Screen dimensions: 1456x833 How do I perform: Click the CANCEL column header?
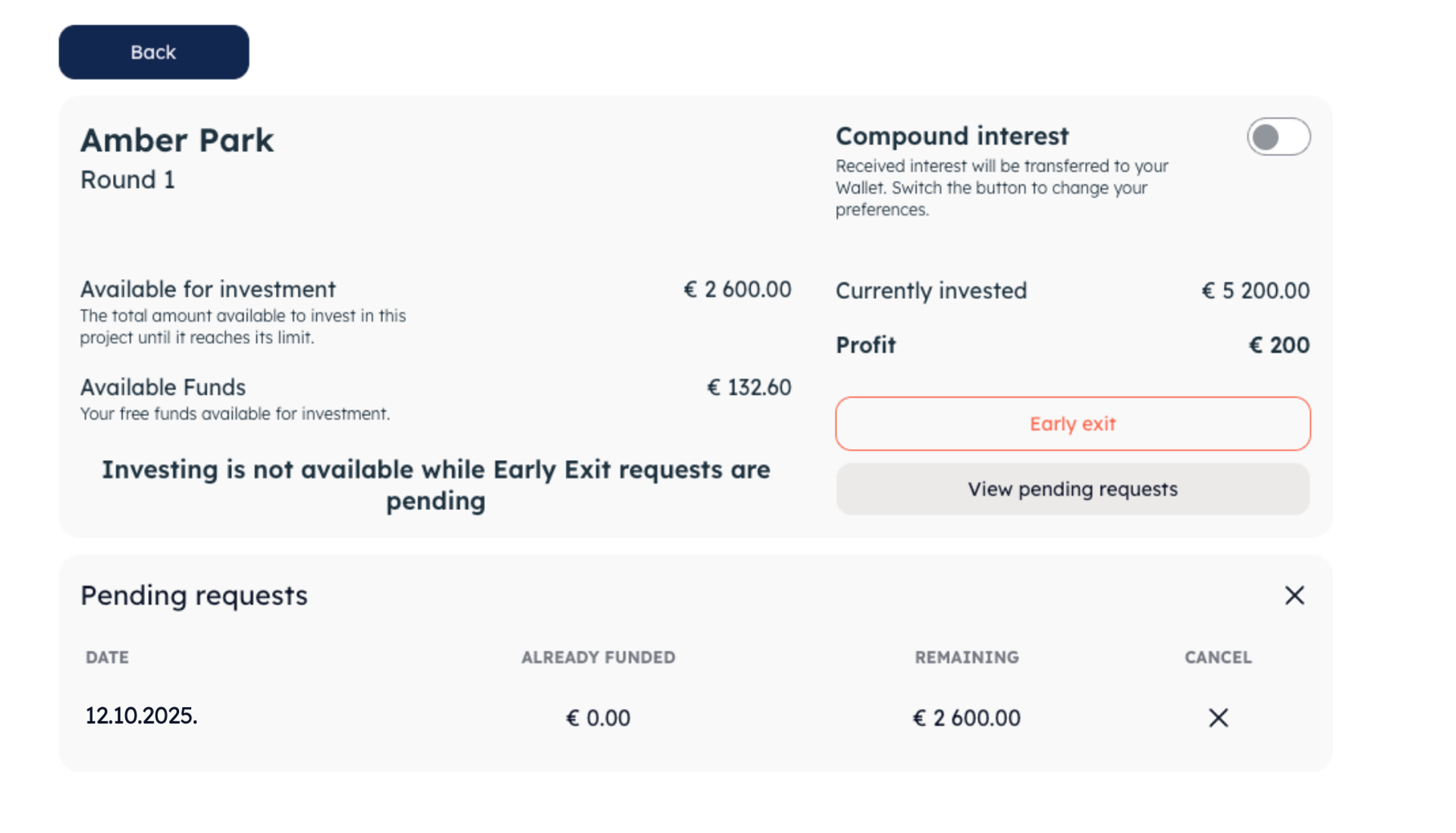point(1218,657)
